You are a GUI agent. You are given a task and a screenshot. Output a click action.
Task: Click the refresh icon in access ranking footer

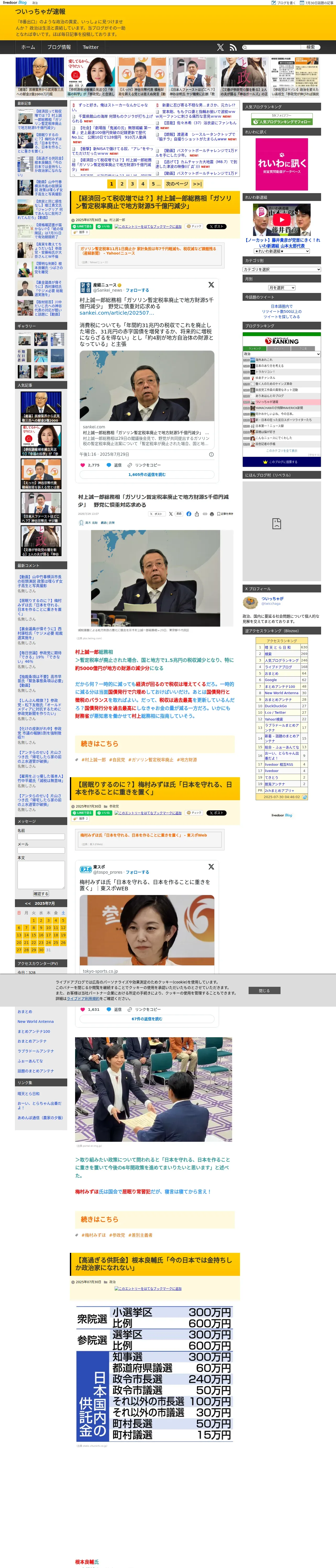click(x=305, y=797)
